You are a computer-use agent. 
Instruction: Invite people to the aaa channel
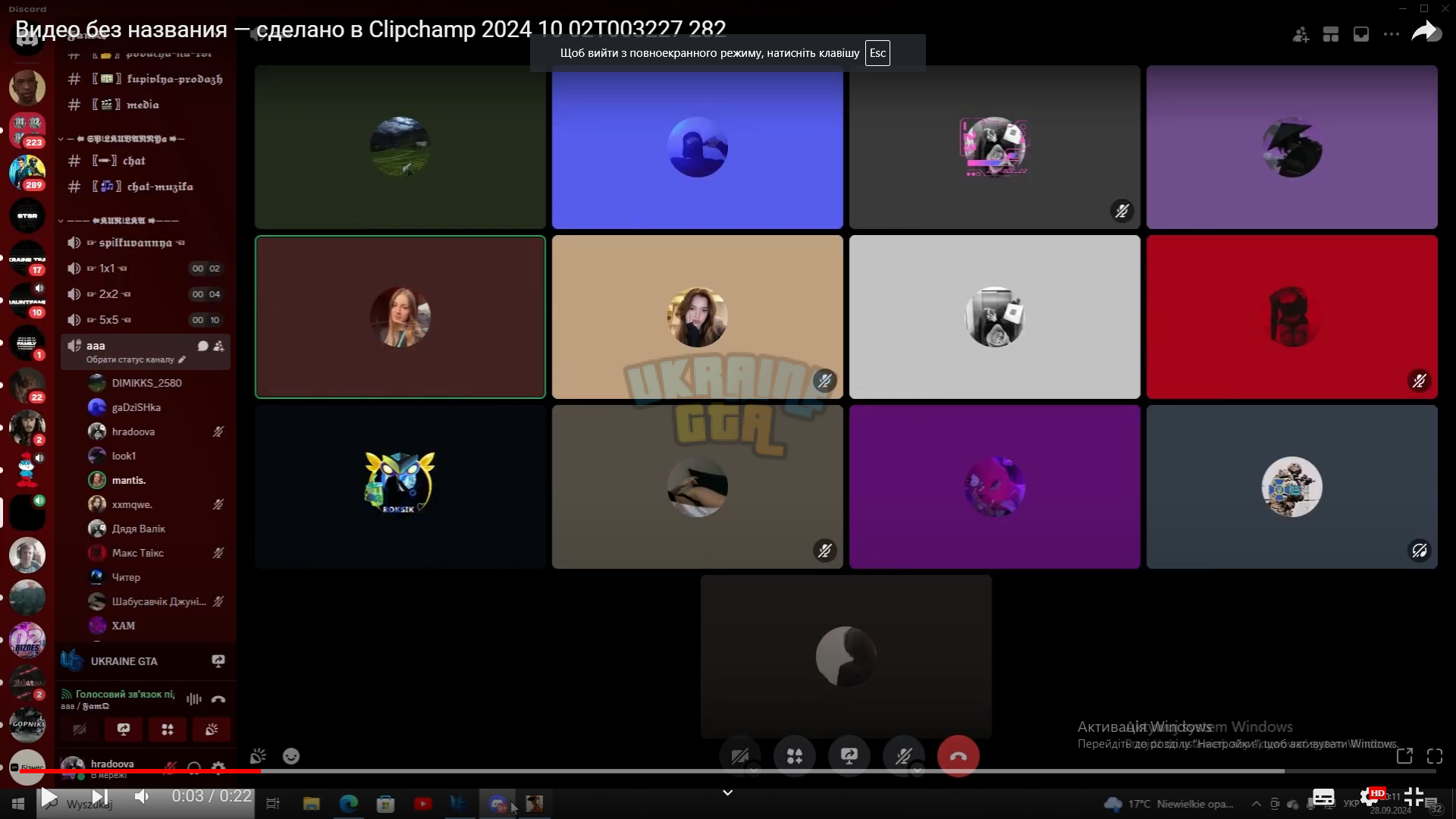click(x=218, y=346)
